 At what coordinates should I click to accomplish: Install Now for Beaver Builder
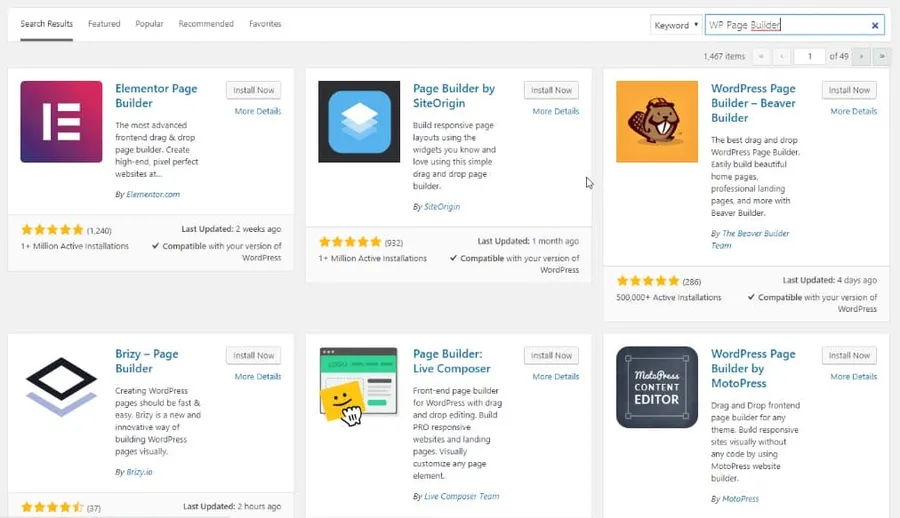[x=849, y=90]
